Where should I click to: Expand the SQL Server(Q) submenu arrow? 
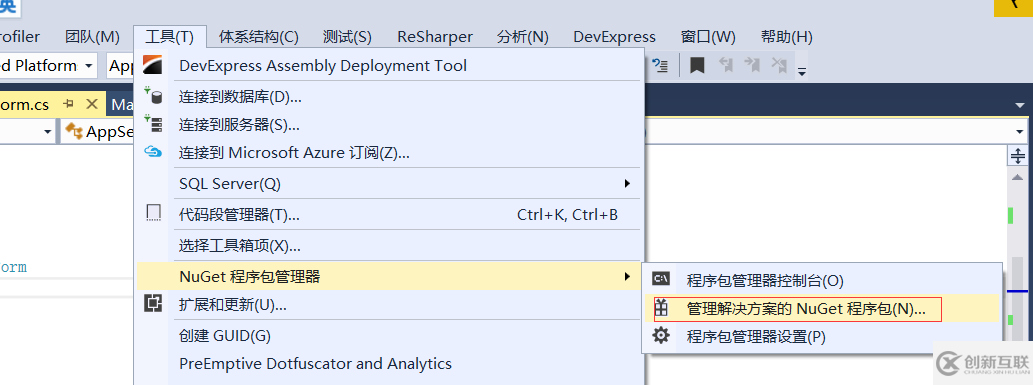(628, 183)
